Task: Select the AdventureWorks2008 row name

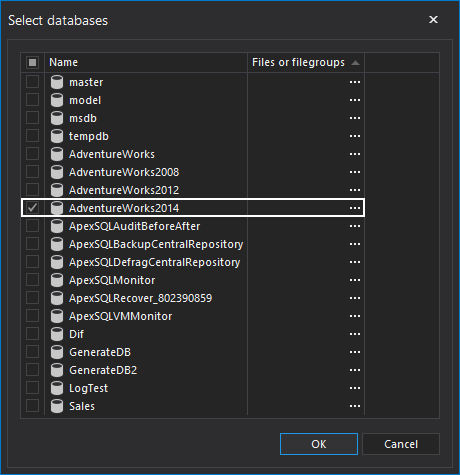Action: (x=124, y=172)
